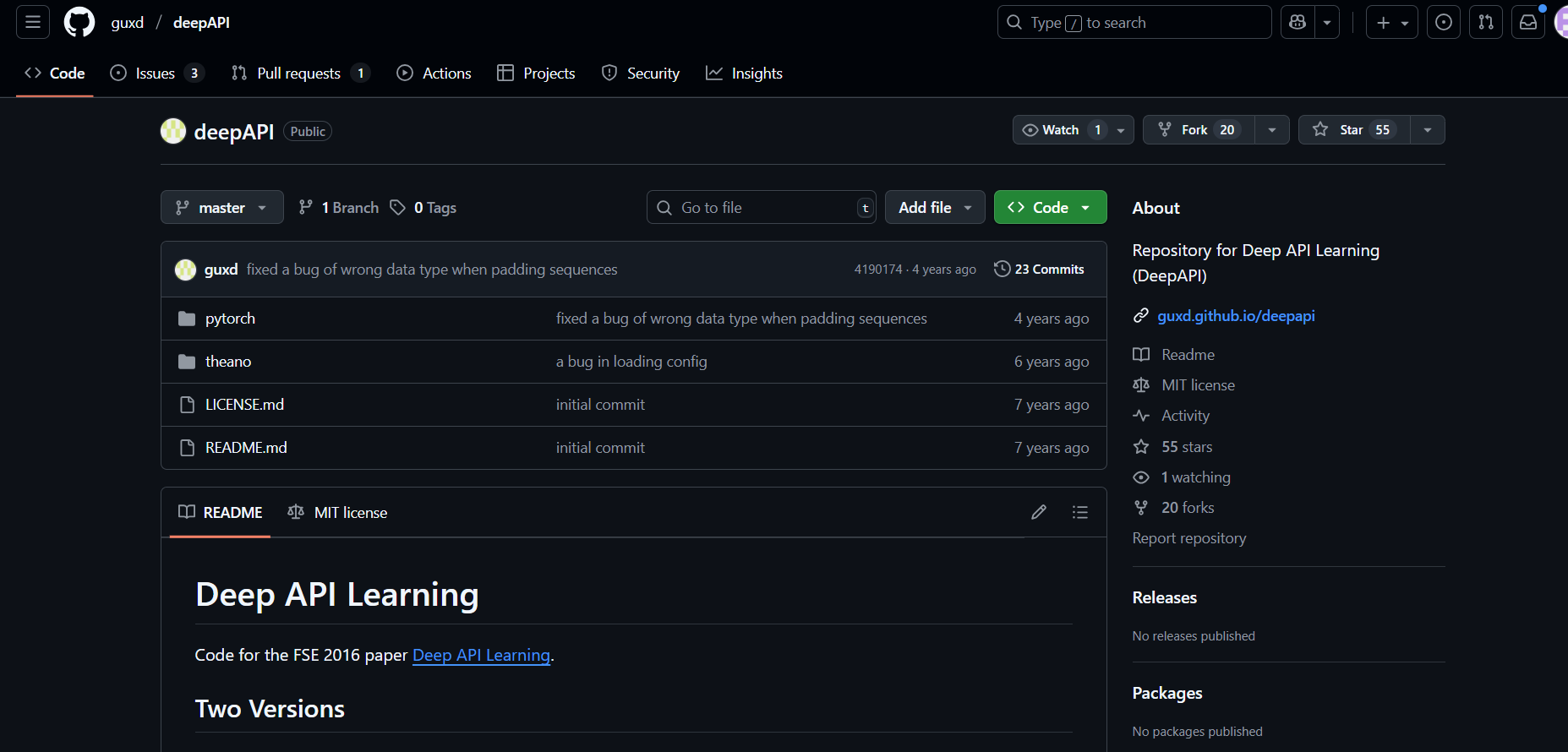Image resolution: width=1568 pixels, height=752 pixels.
Task: View the 1 watching list
Action: (x=1195, y=477)
